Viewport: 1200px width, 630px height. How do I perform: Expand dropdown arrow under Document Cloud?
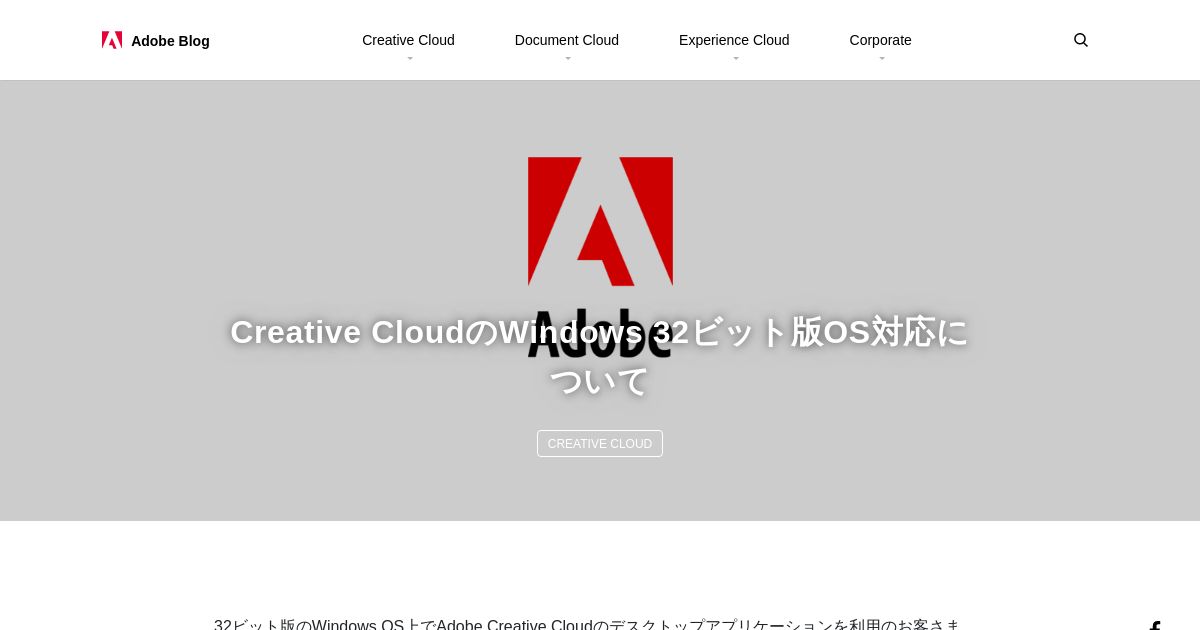coord(568,59)
